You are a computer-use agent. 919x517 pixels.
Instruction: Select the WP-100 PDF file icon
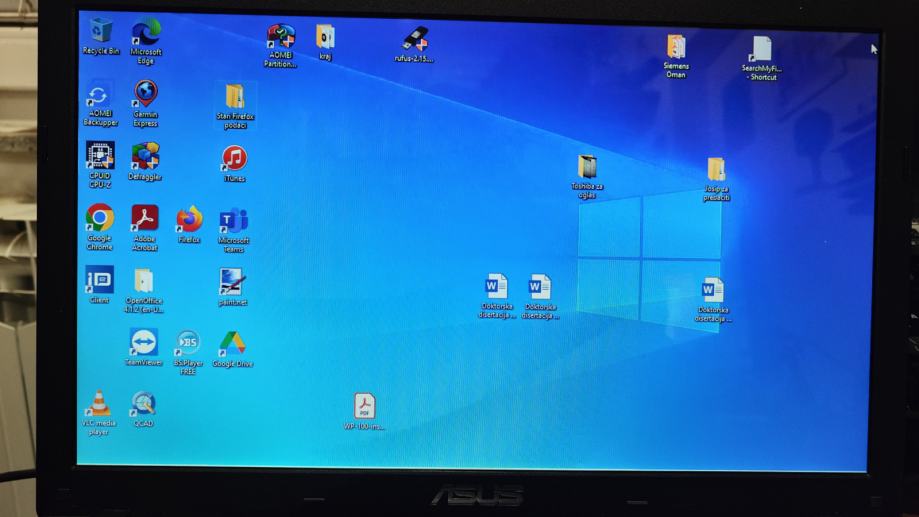pyautogui.click(x=364, y=411)
